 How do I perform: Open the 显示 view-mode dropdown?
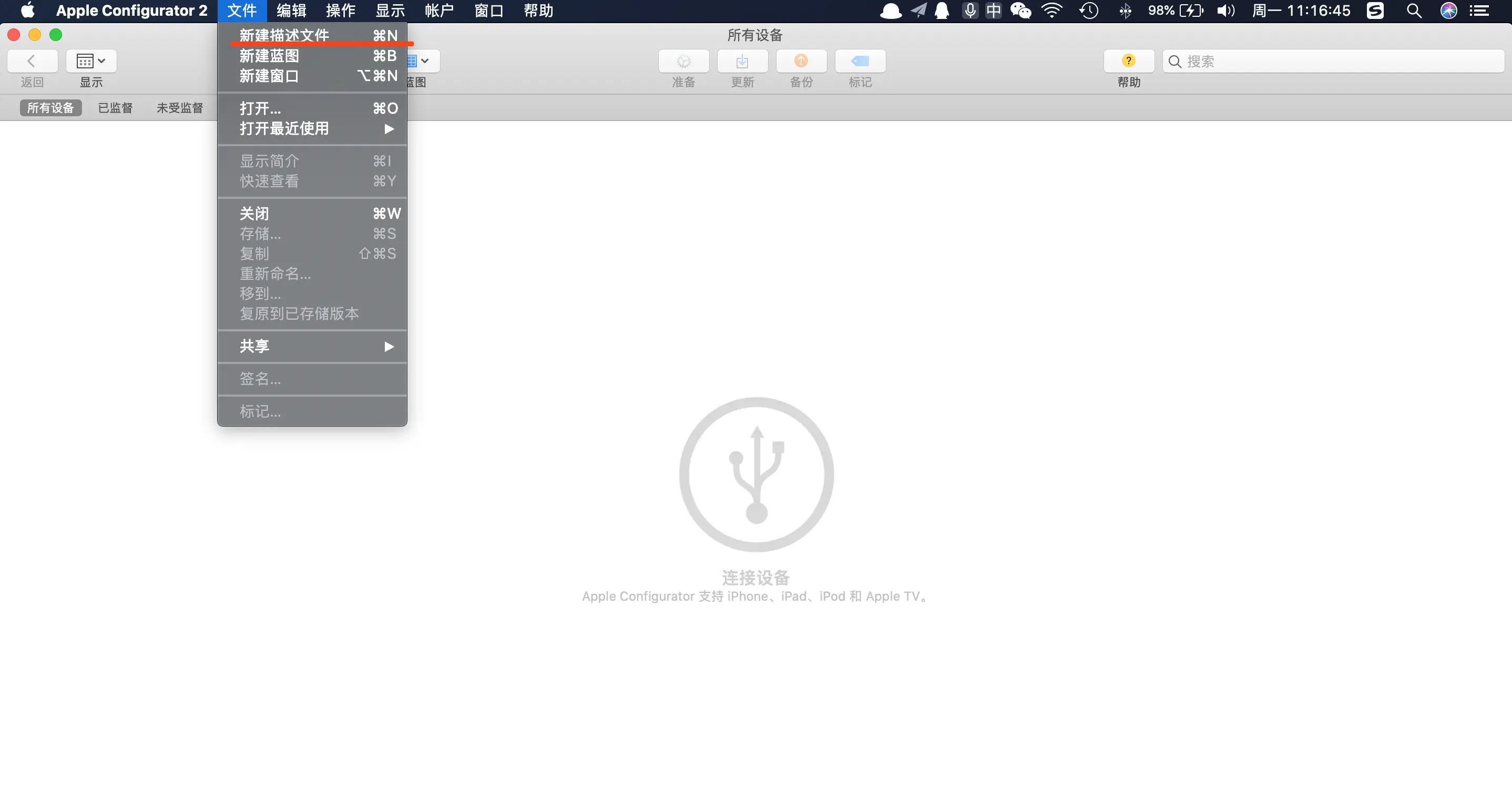[x=91, y=61]
